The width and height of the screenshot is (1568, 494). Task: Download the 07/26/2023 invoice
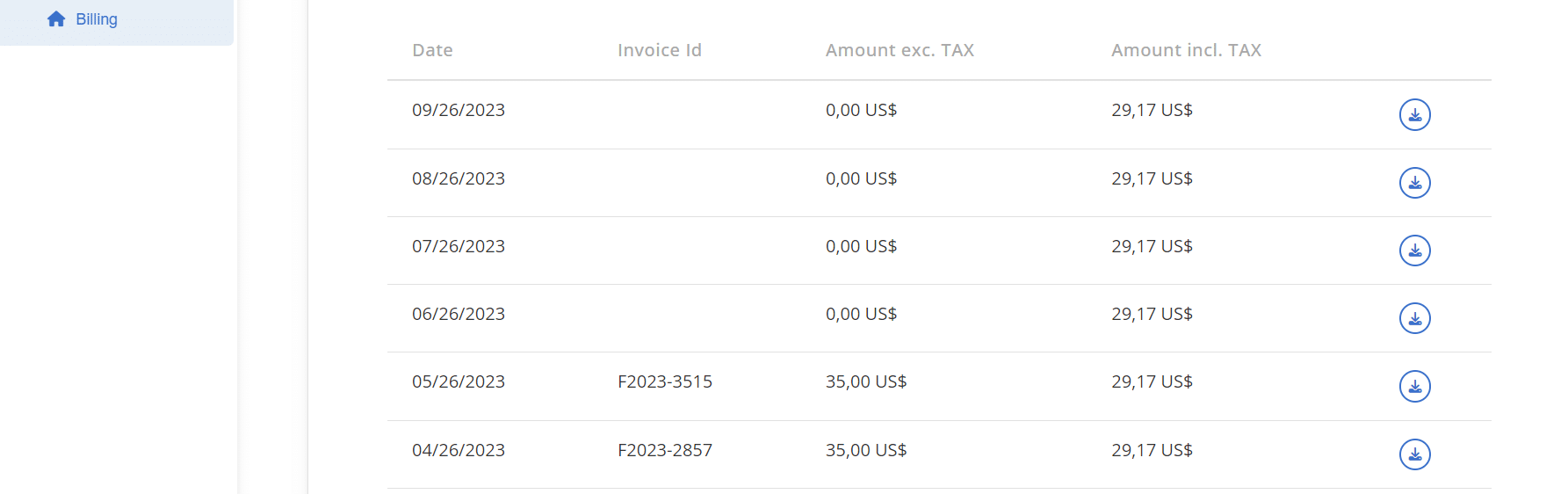1414,251
